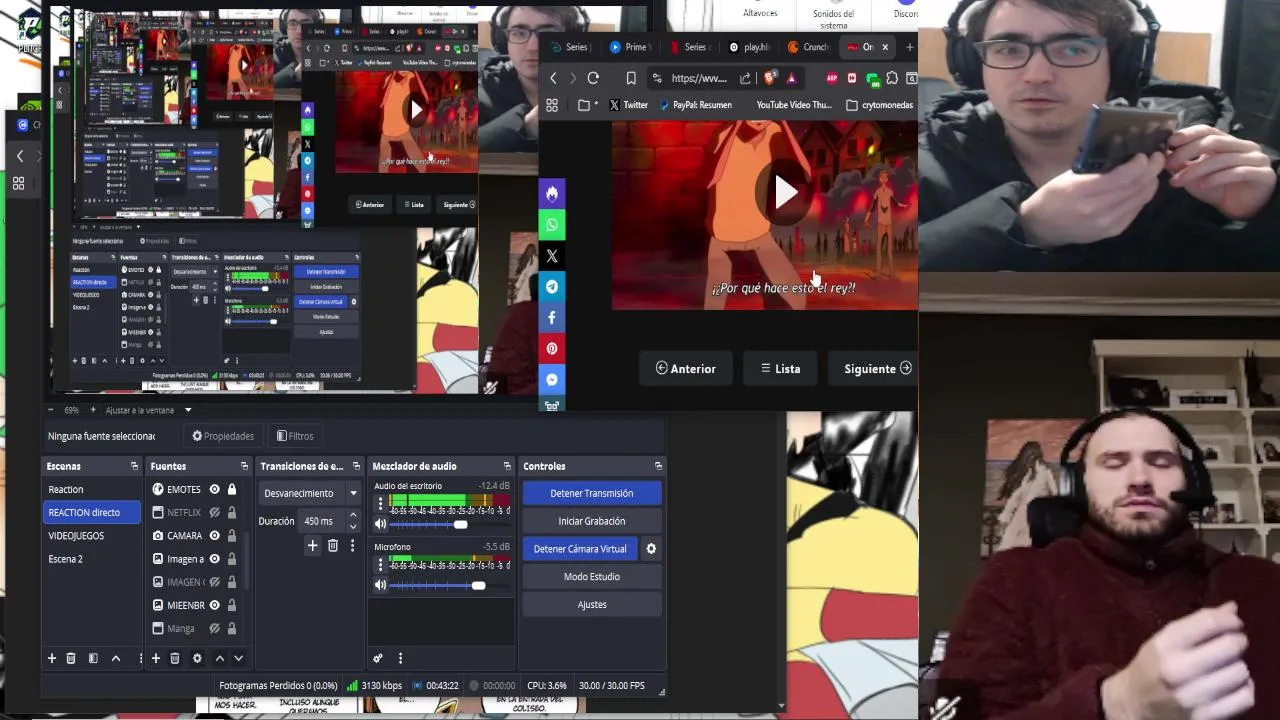
Task: Open source properties gear in Fuentes toolbar
Action: (197, 658)
